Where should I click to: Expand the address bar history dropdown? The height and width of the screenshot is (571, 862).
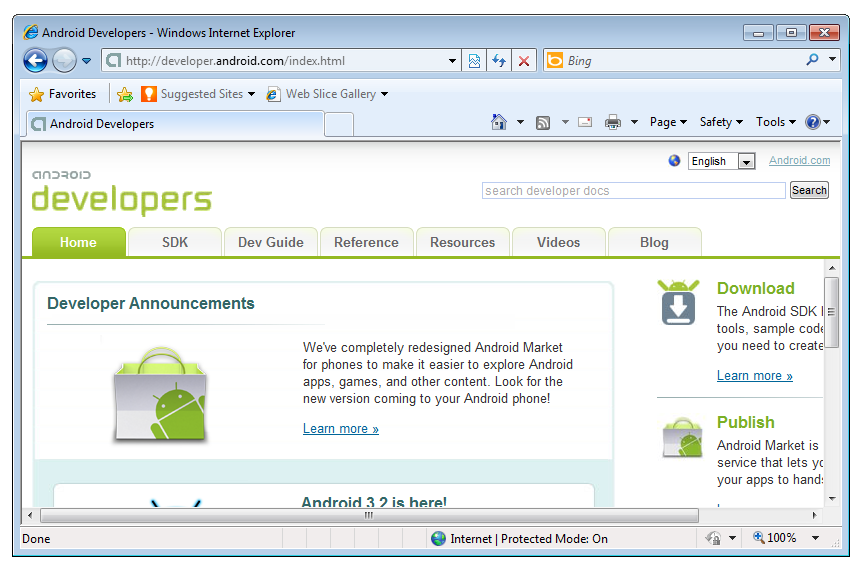(x=452, y=60)
